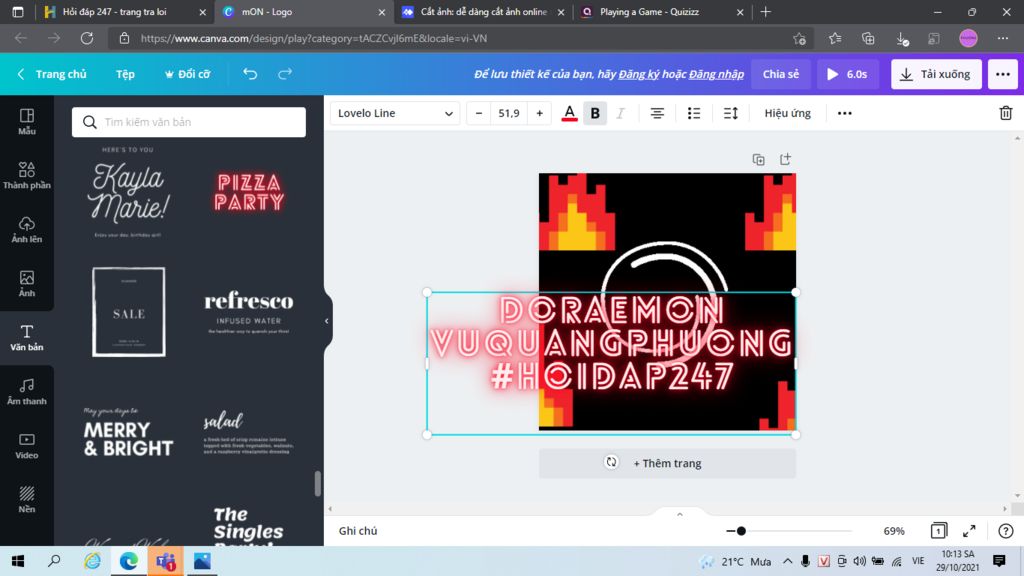The image size is (1024, 576).
Task: Select the Merry & Bright text template
Action: tap(129, 433)
